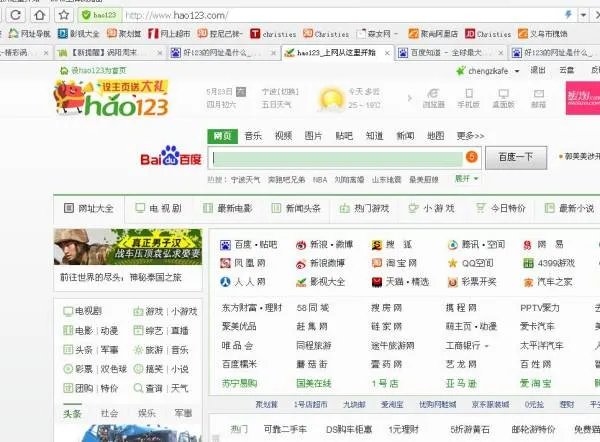Click the lightning speed-mode icon in address bar
Viewport: 600px width, 442px height.
(x=569, y=15)
